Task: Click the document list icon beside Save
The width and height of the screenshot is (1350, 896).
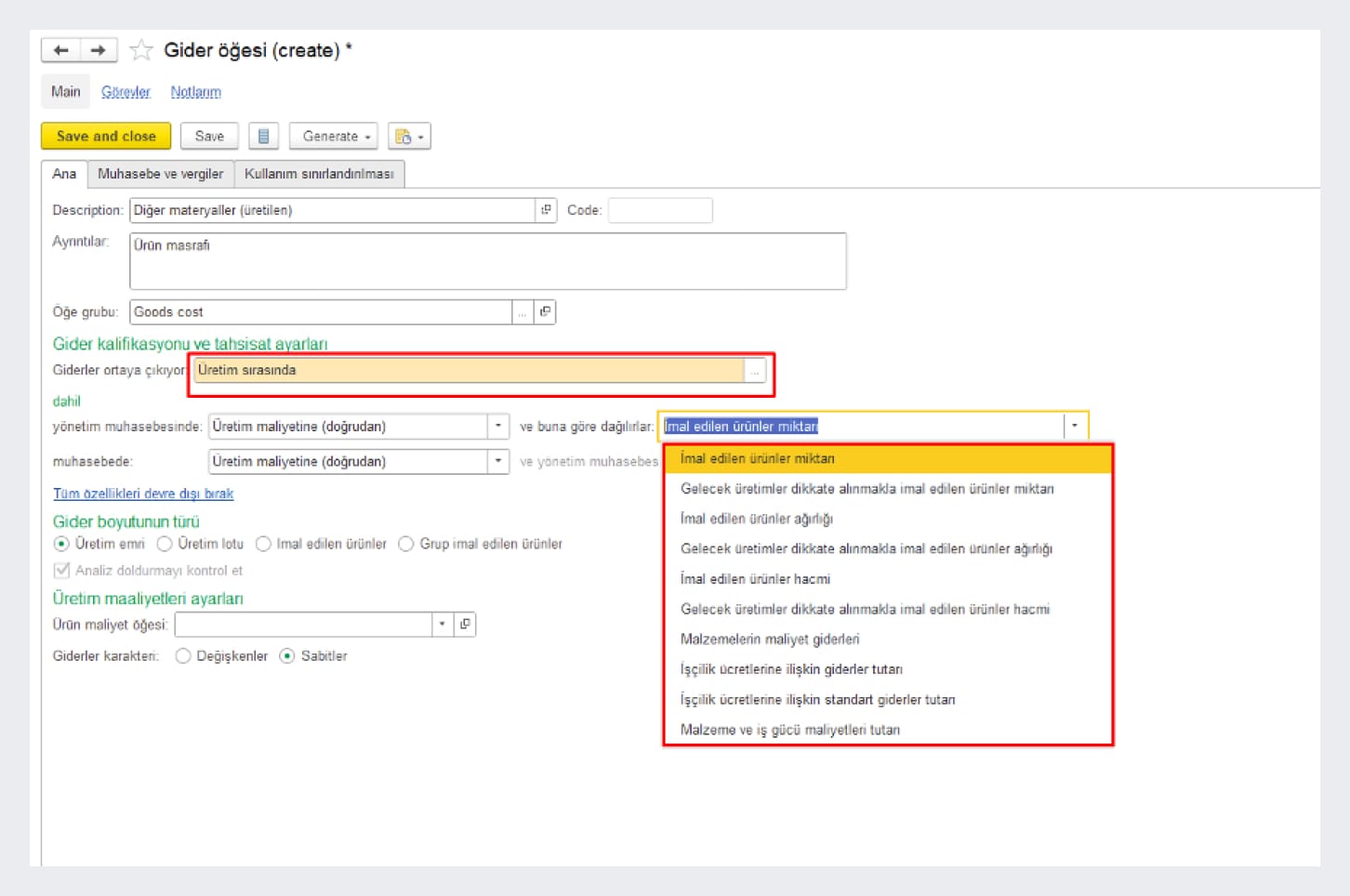Action: point(264,137)
